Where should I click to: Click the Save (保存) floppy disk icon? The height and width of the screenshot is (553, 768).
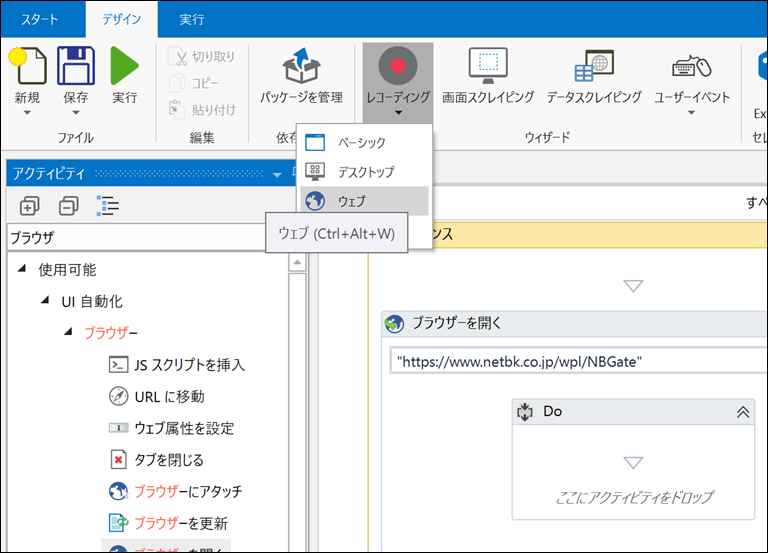click(x=76, y=66)
